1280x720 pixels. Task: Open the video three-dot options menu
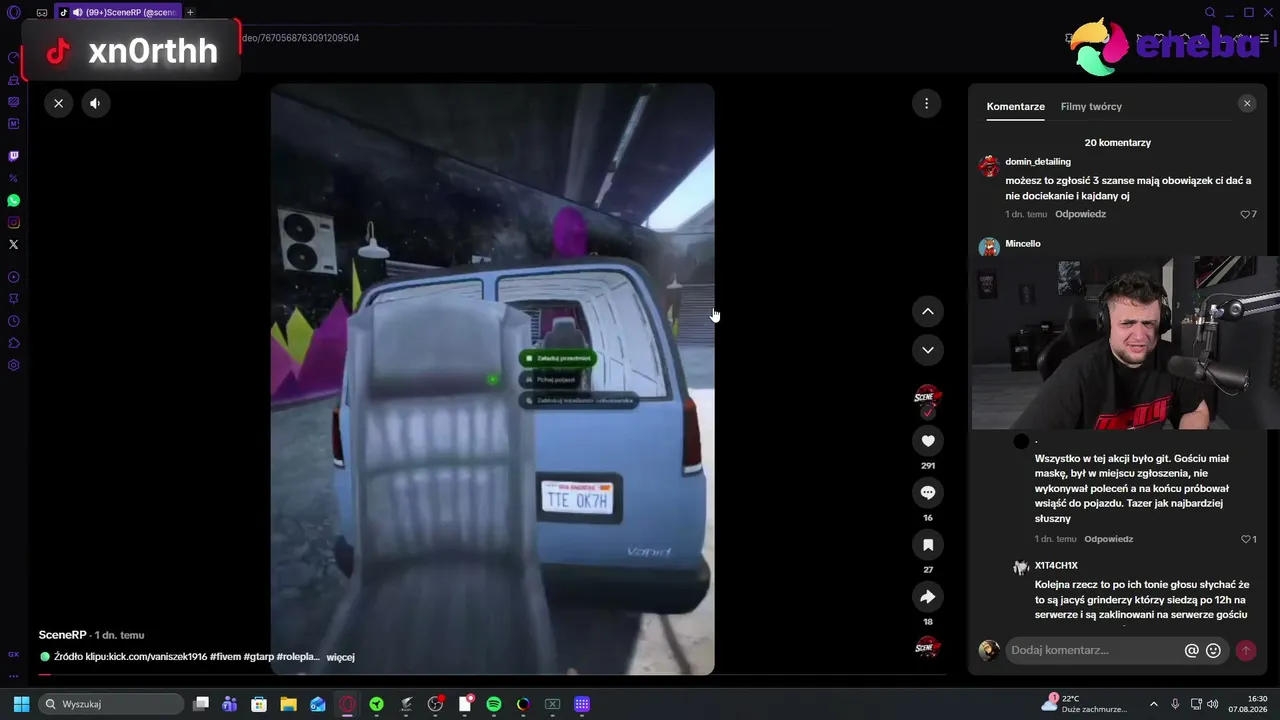tap(926, 103)
